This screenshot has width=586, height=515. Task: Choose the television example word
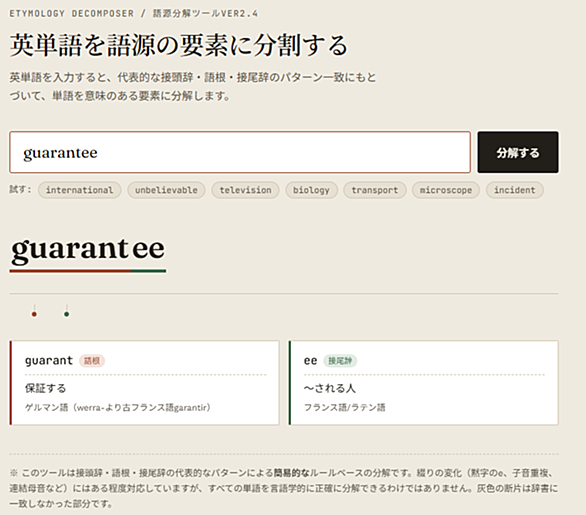[245, 190]
